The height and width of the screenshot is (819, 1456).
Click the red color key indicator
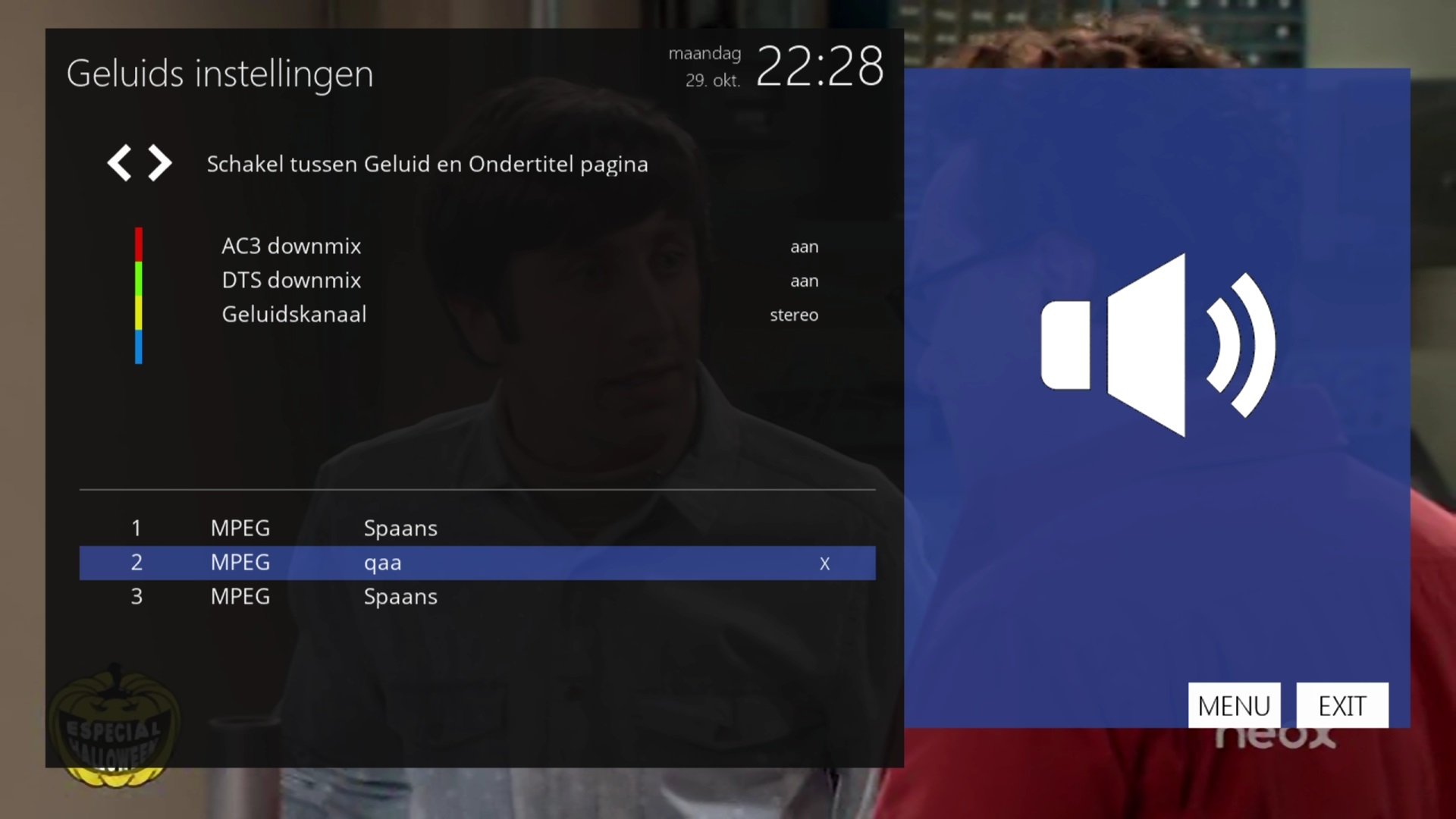(139, 244)
